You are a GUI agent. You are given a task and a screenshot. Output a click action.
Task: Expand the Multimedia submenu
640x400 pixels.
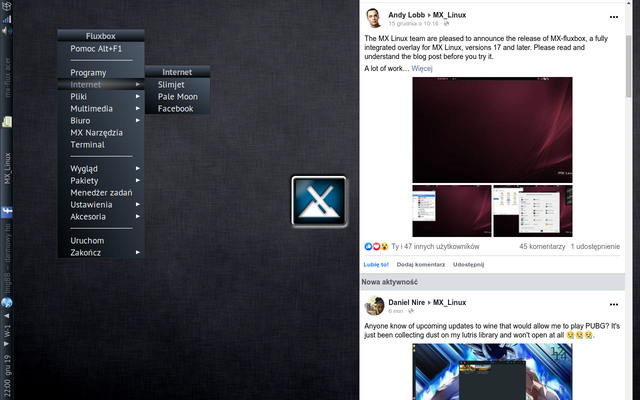pos(101,109)
